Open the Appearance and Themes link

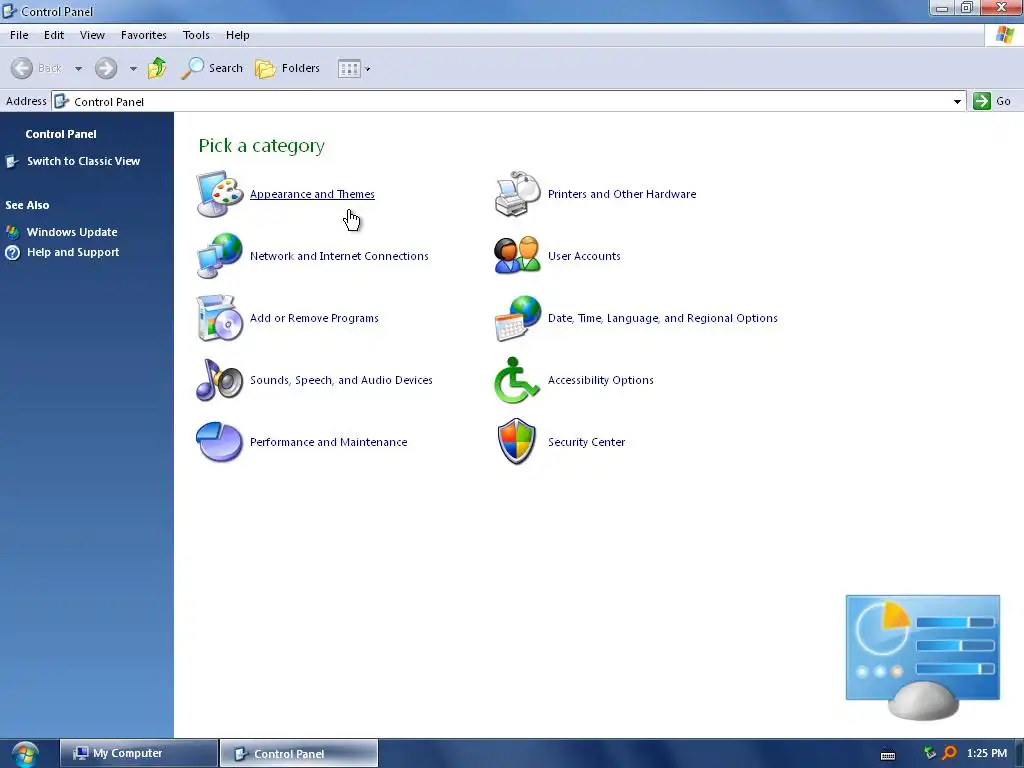(x=312, y=194)
